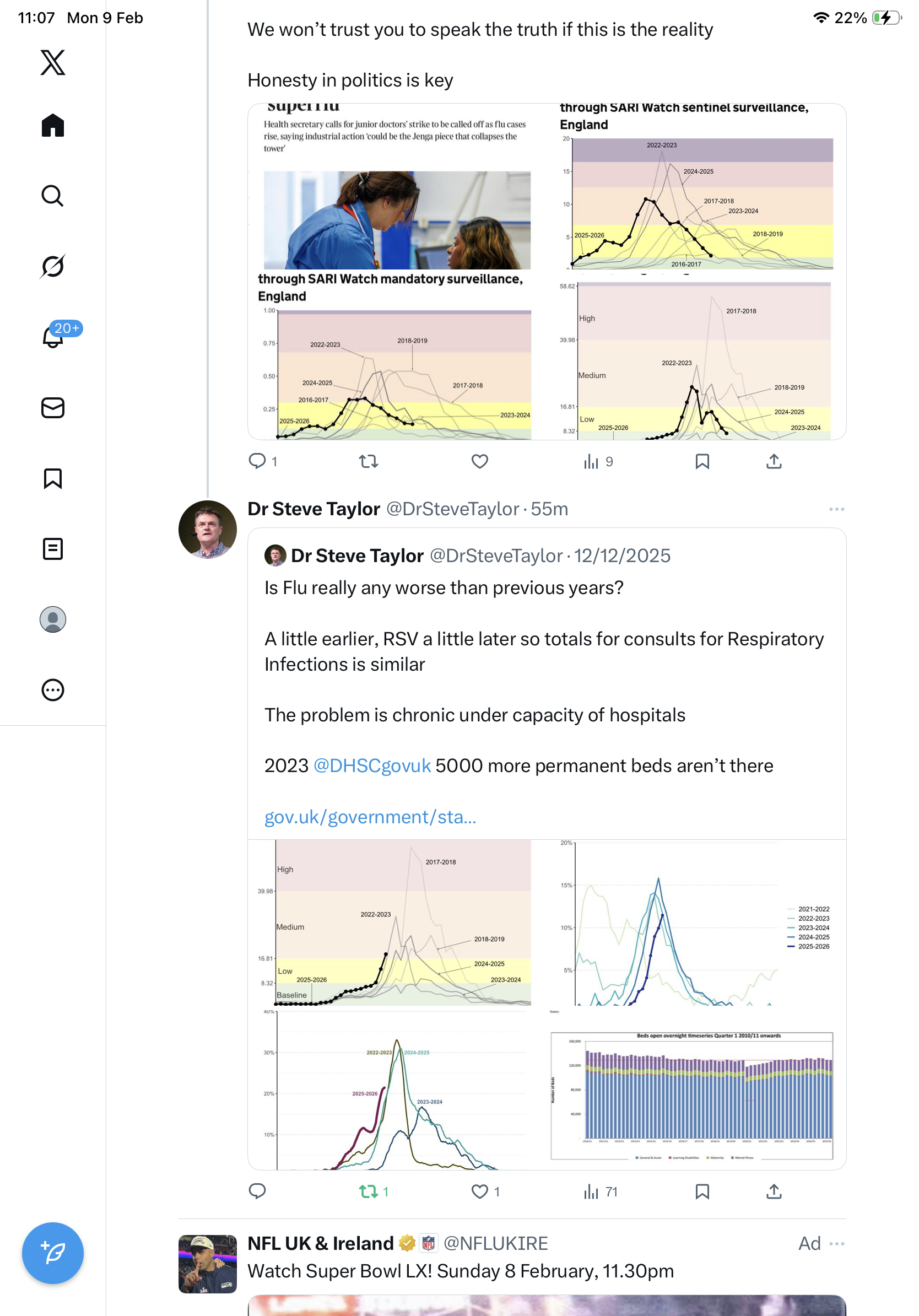Share the Honesty in politics post
This screenshot has width=919, height=1316.
[x=774, y=461]
